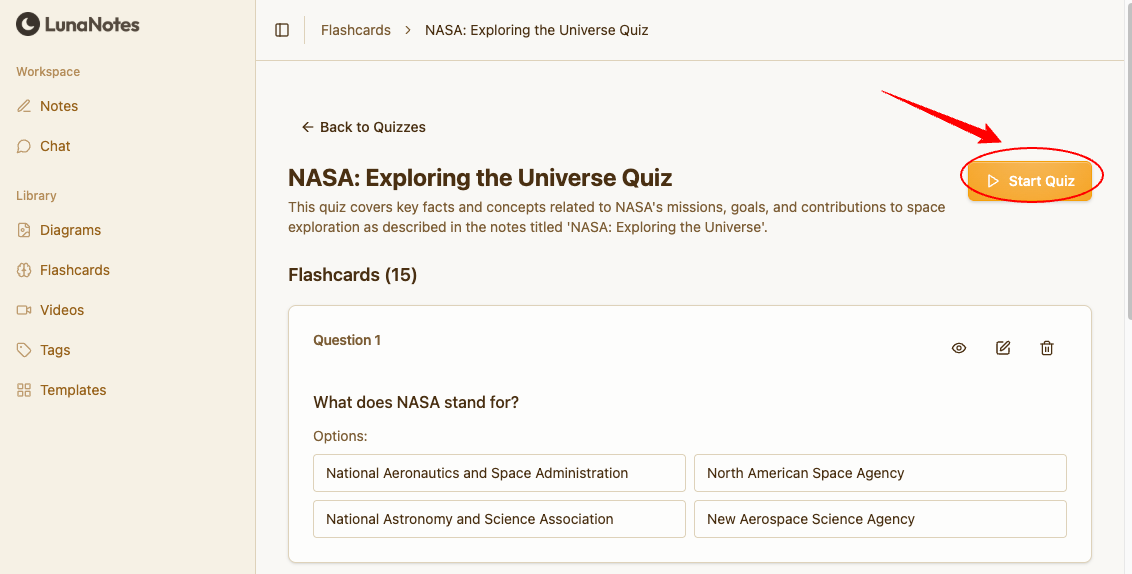Select option National Aeronautics and Space Administration
The height and width of the screenshot is (574, 1132).
499,473
